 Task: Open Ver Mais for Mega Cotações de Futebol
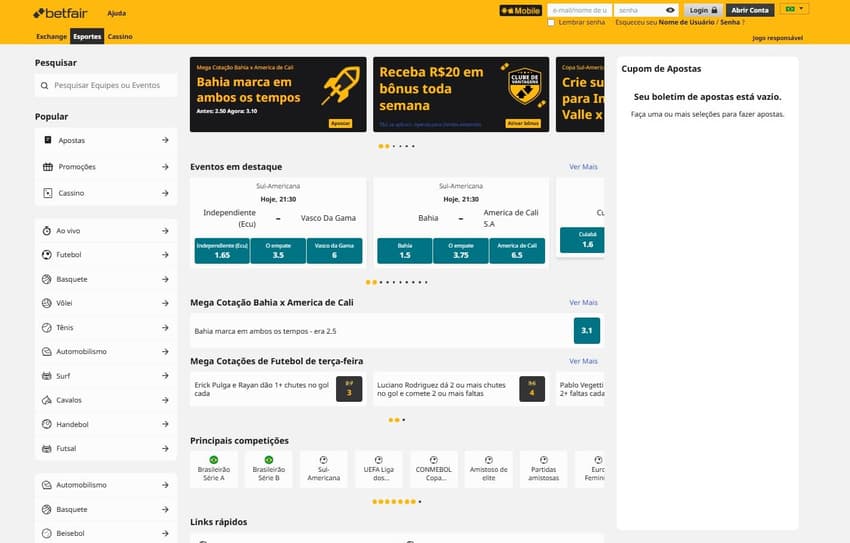click(x=583, y=361)
